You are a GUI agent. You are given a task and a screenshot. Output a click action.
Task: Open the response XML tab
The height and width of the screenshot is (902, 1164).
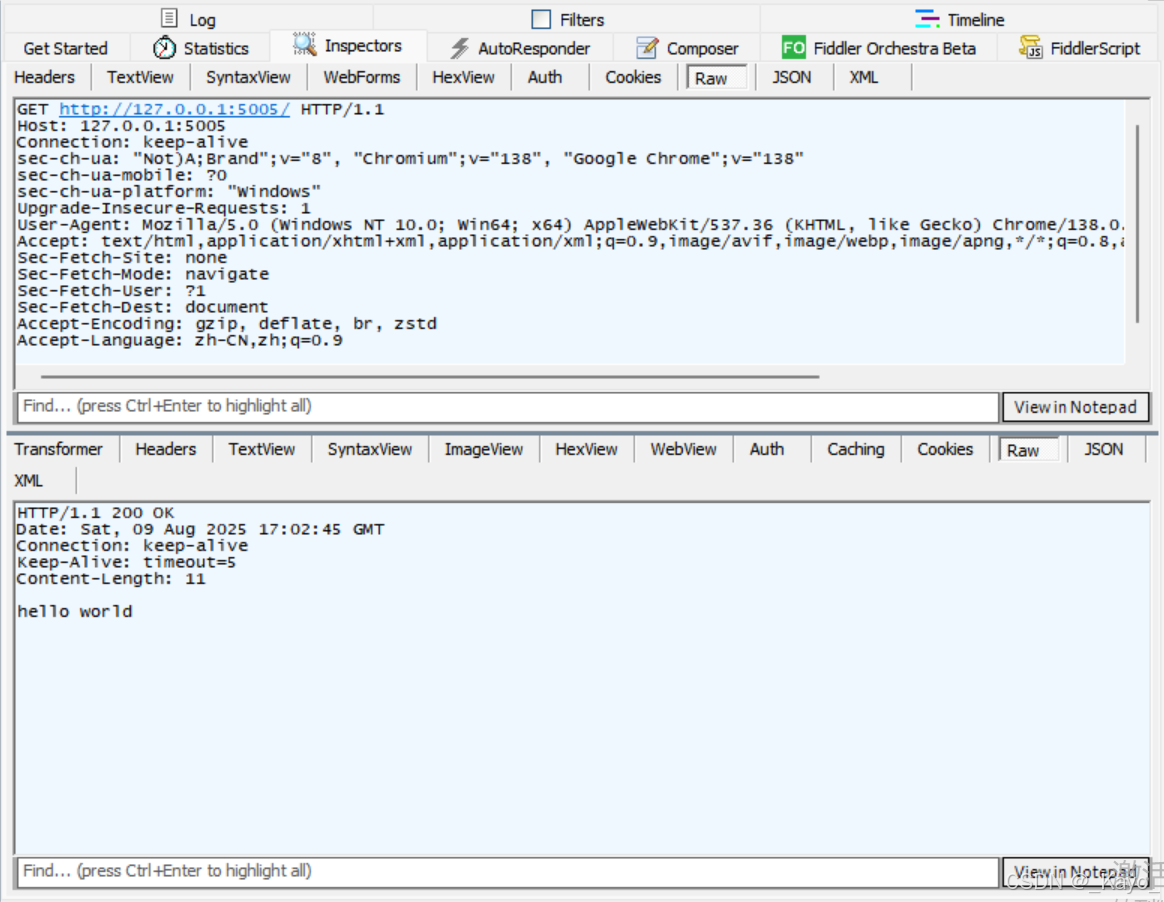[29, 480]
